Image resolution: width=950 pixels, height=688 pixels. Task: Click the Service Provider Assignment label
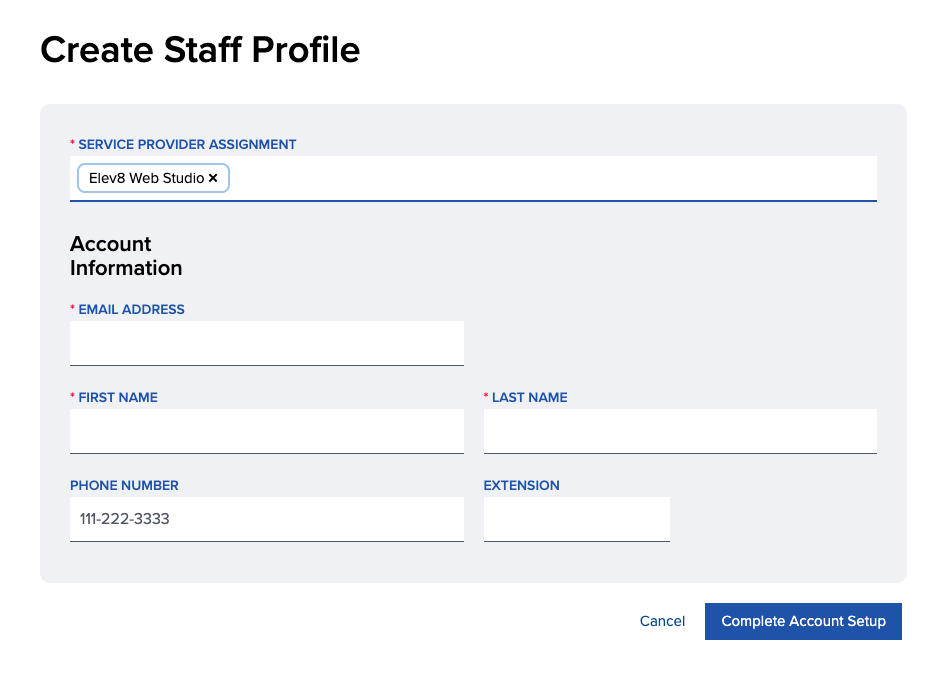(187, 145)
